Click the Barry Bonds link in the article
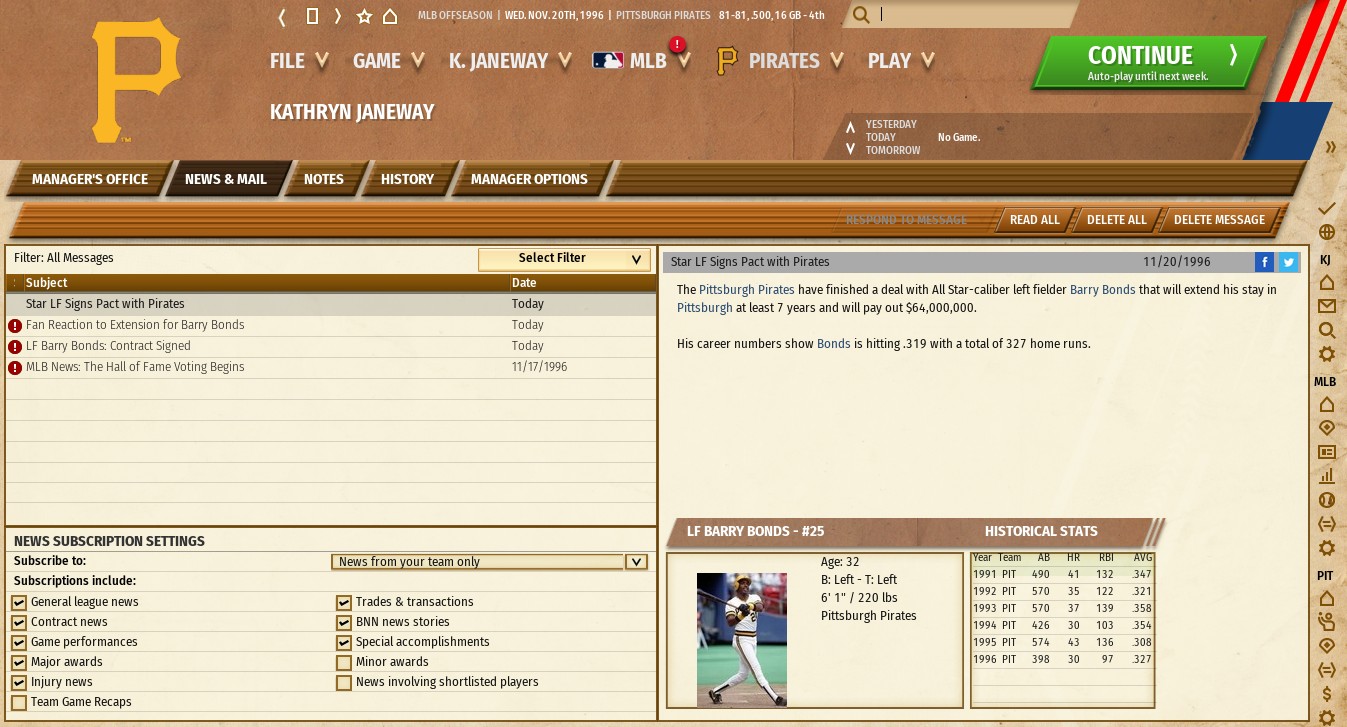The image size is (1347, 727). coord(1103,290)
